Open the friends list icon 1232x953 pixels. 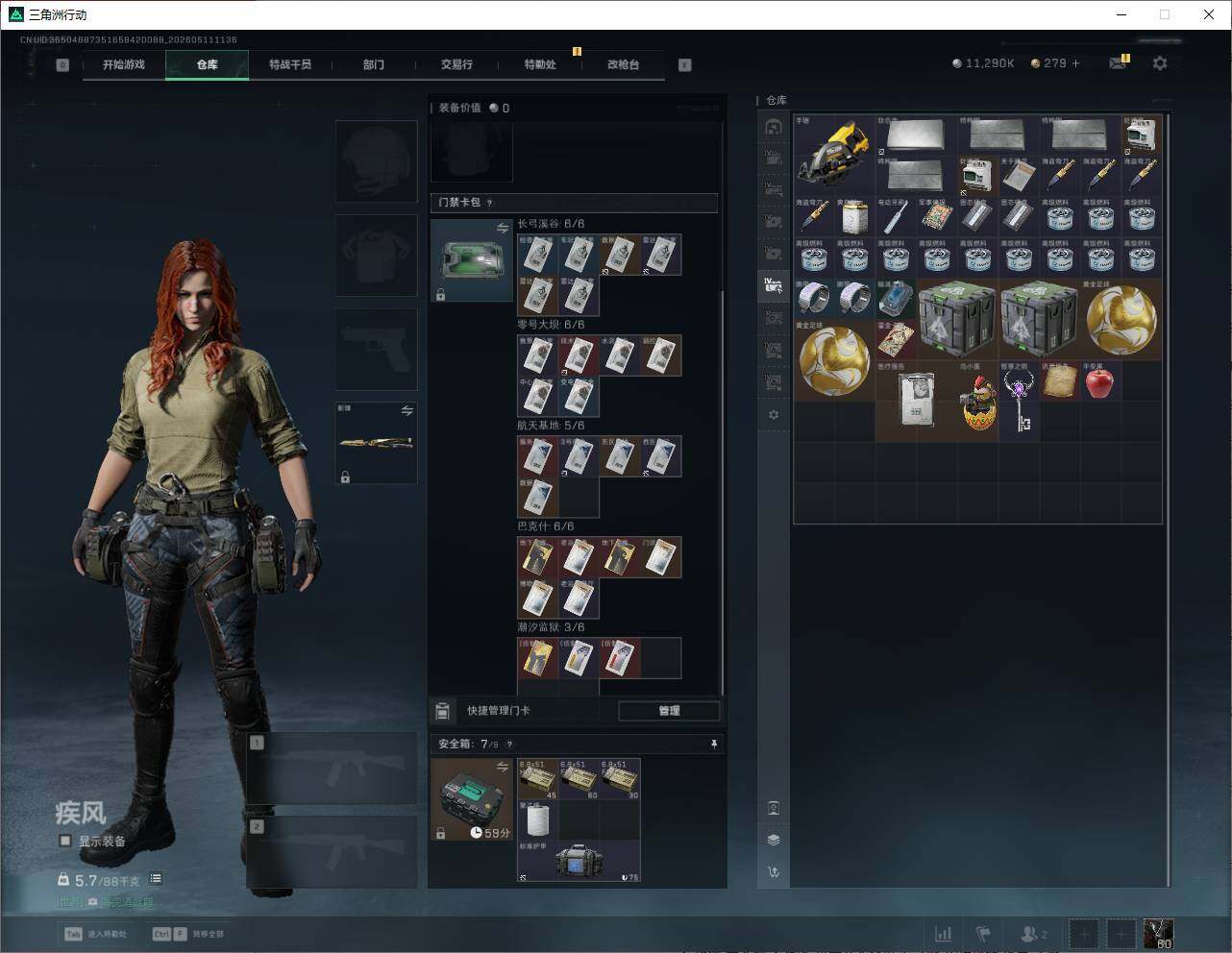point(1034,934)
